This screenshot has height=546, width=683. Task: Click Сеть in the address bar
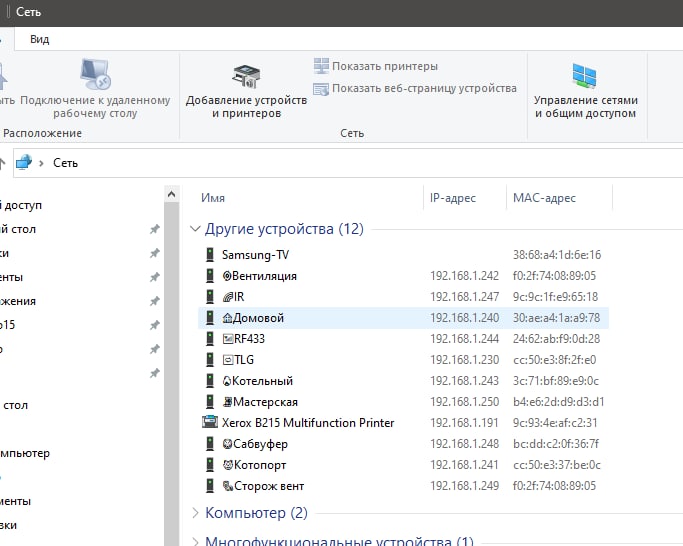tap(65, 163)
